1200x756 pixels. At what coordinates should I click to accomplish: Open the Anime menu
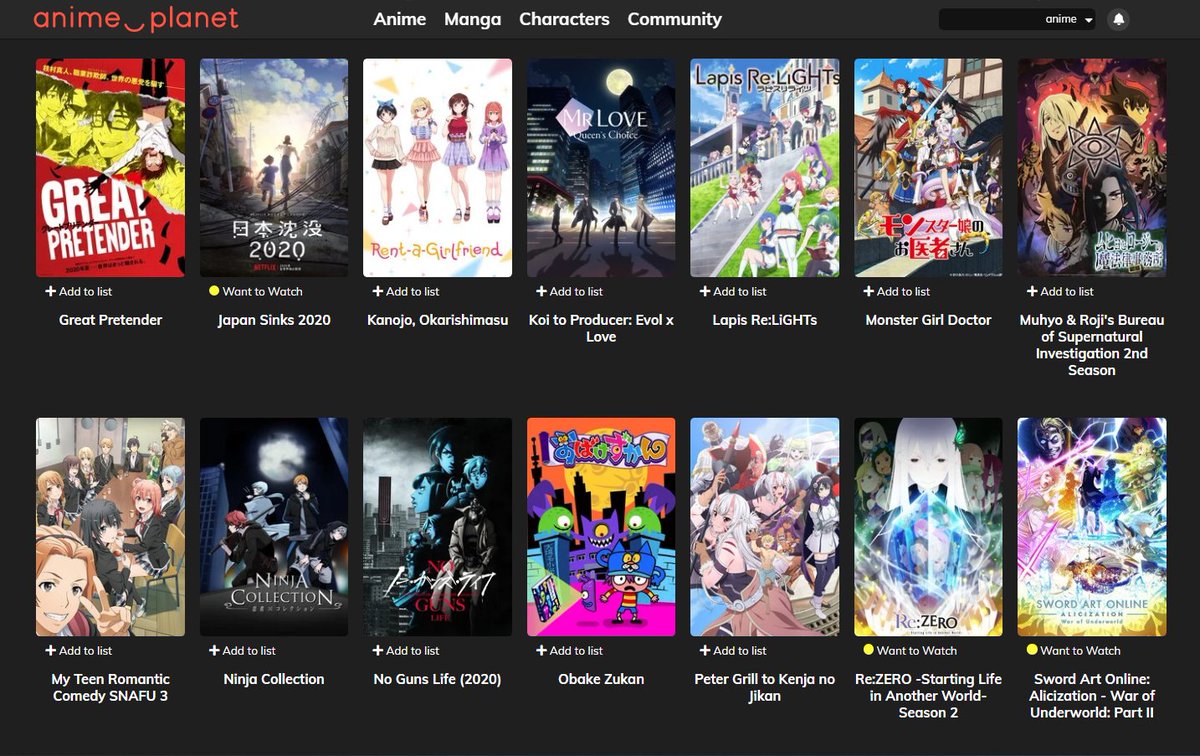(400, 19)
